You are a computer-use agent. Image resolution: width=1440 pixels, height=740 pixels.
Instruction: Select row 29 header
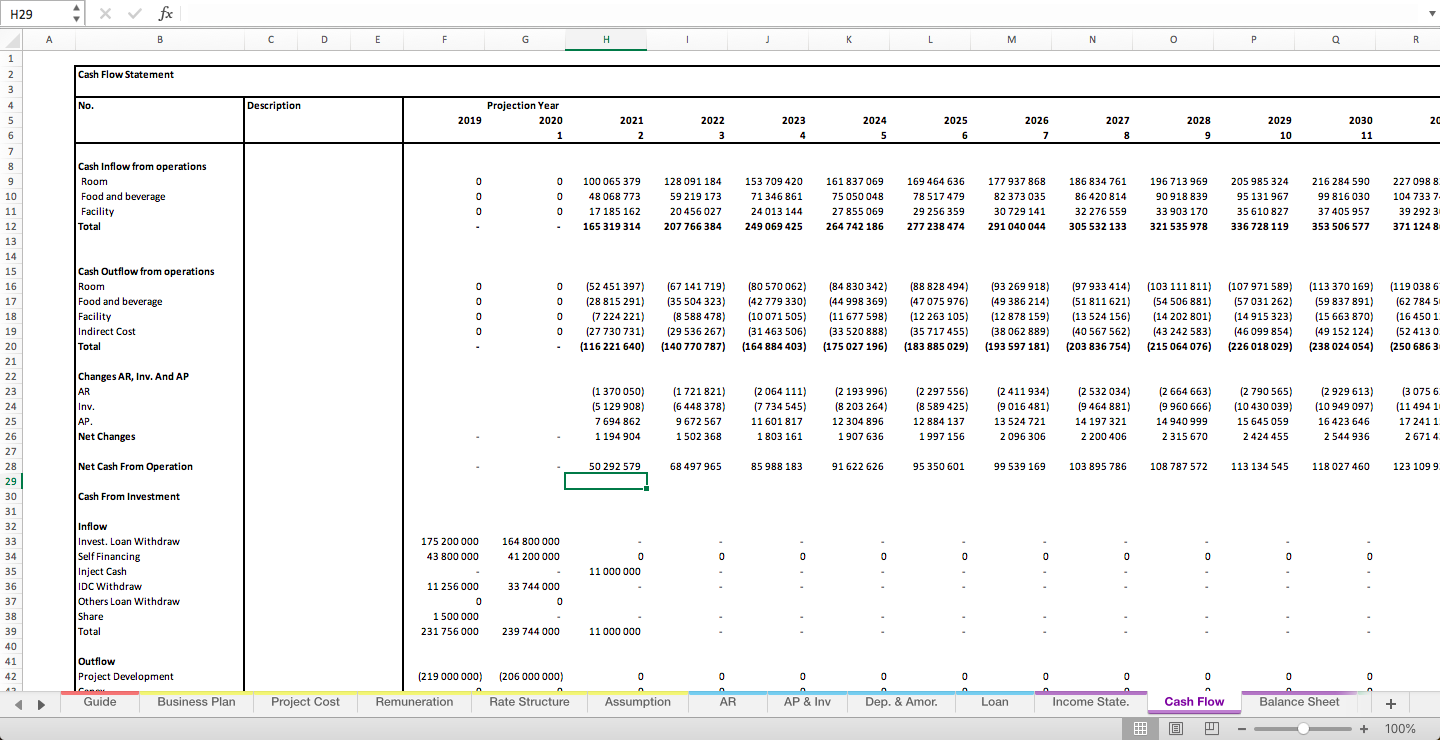tap(11, 481)
